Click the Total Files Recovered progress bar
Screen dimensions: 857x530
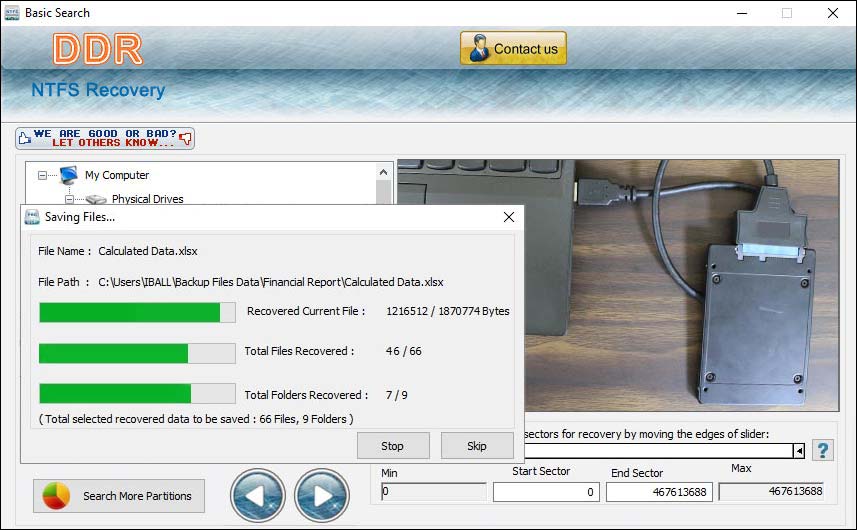click(137, 353)
